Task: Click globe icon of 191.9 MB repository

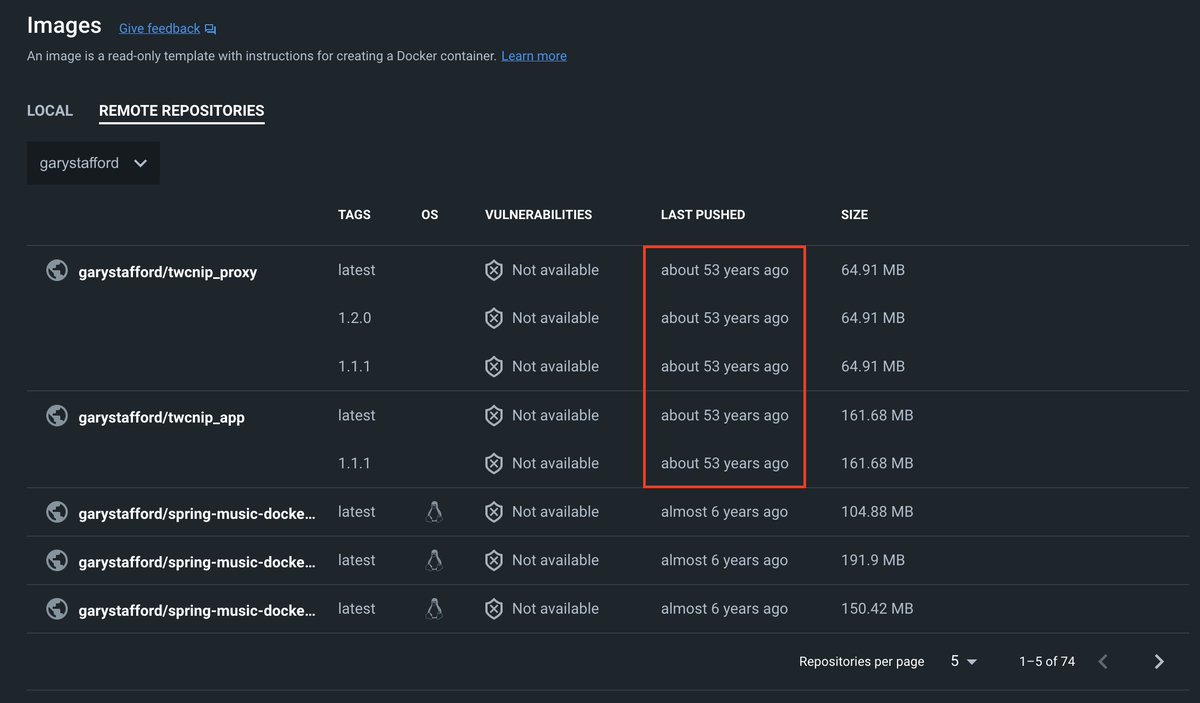Action: click(x=57, y=561)
